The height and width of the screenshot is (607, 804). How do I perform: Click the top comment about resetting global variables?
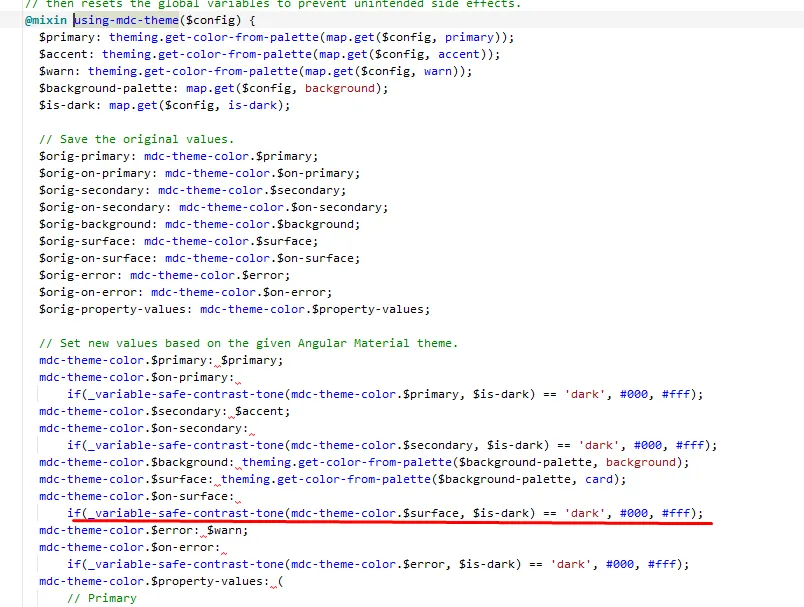pos(273,4)
